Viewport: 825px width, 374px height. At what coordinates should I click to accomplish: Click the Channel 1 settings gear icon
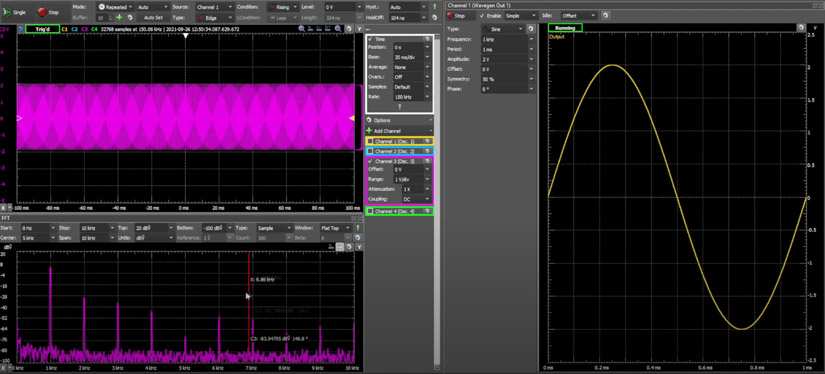tap(427, 141)
